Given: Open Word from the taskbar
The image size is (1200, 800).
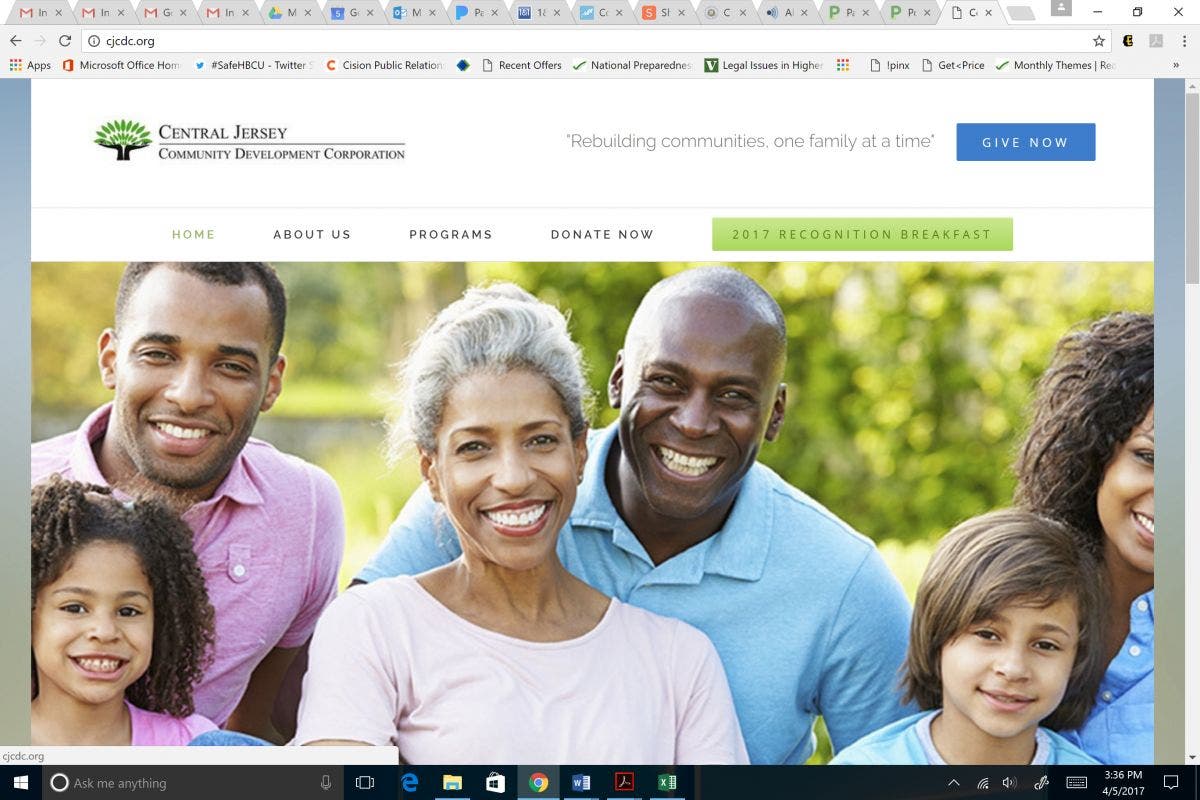Looking at the screenshot, I should (x=581, y=782).
